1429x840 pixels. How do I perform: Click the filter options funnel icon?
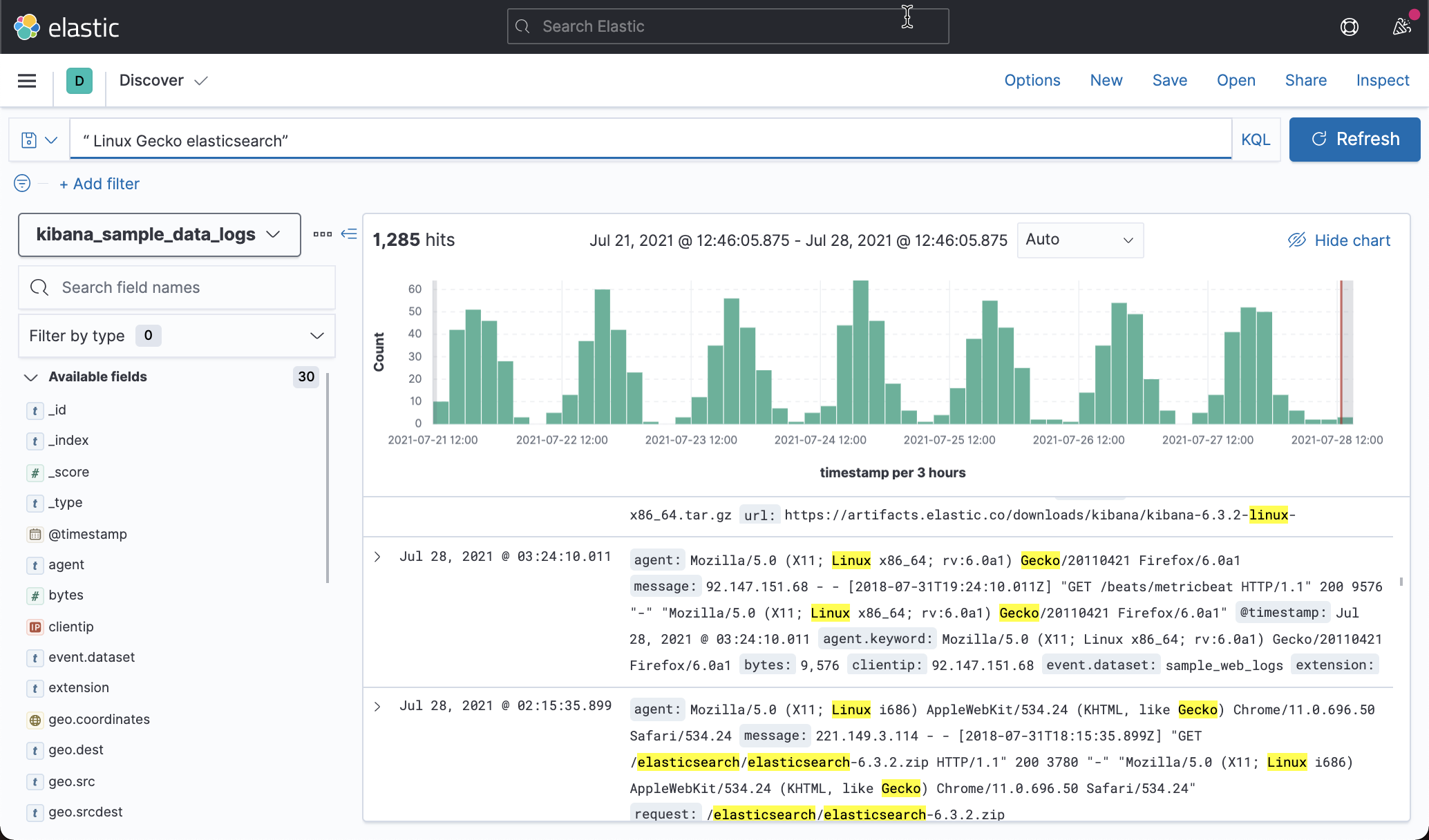(x=21, y=183)
